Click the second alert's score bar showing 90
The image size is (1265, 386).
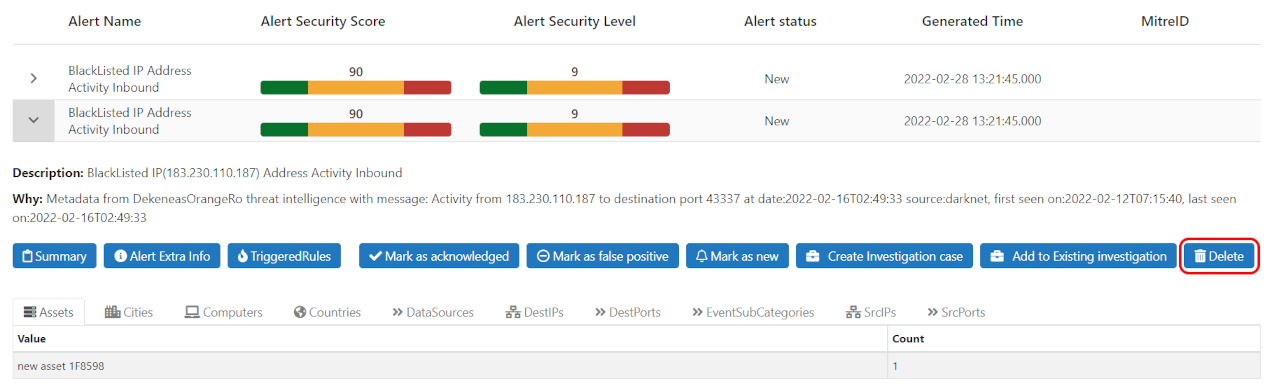356,129
